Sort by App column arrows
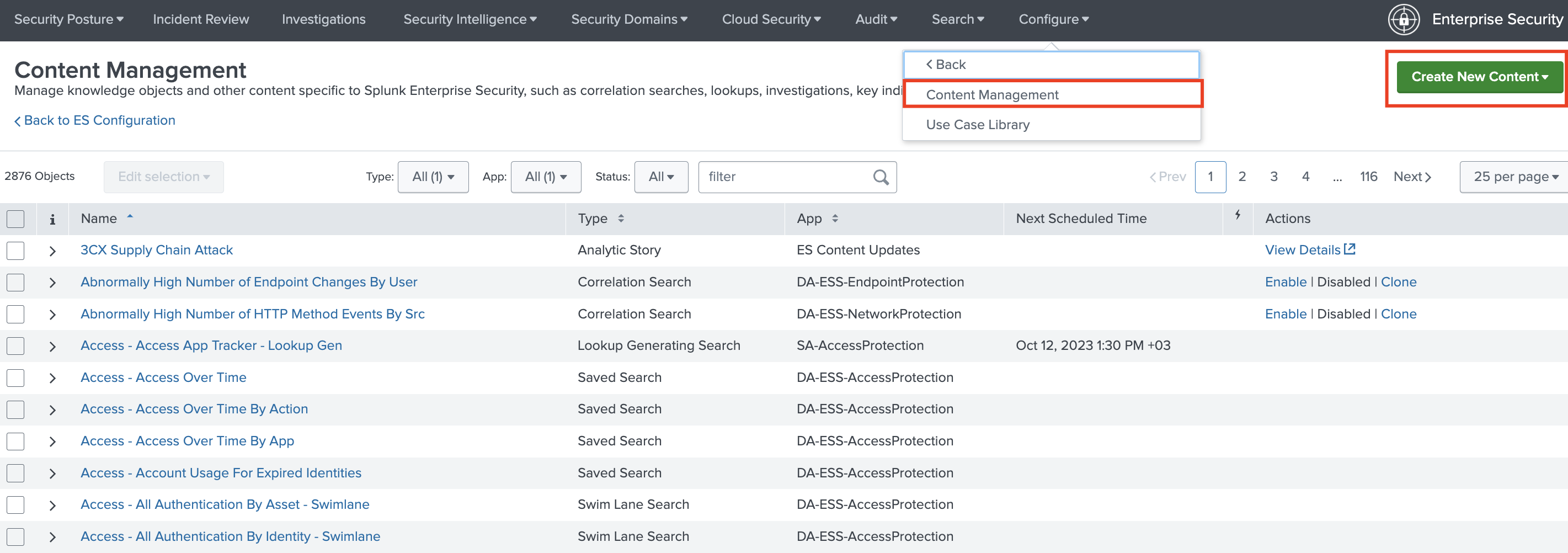The width and height of the screenshot is (1568, 553). (x=835, y=219)
